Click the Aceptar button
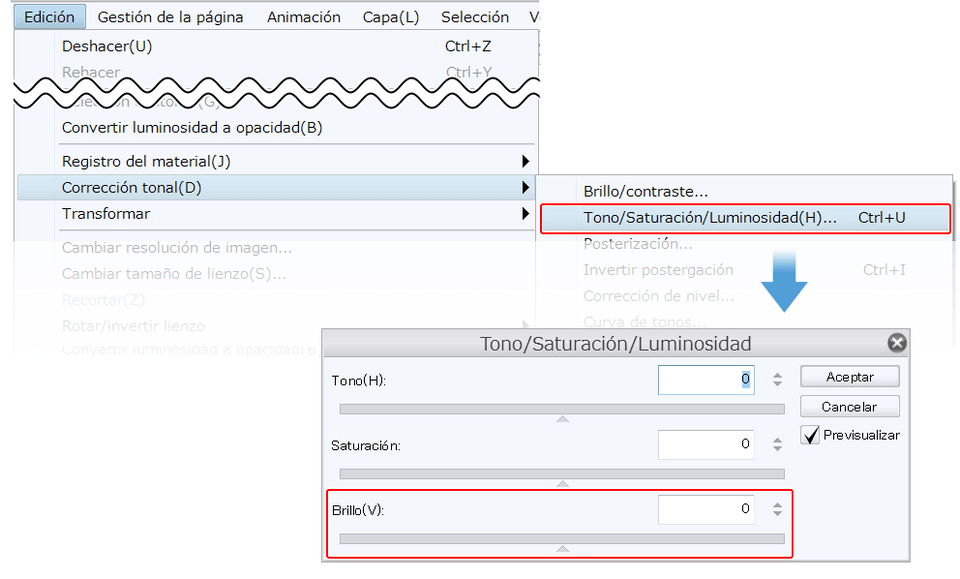The image size is (960, 579). point(849,377)
